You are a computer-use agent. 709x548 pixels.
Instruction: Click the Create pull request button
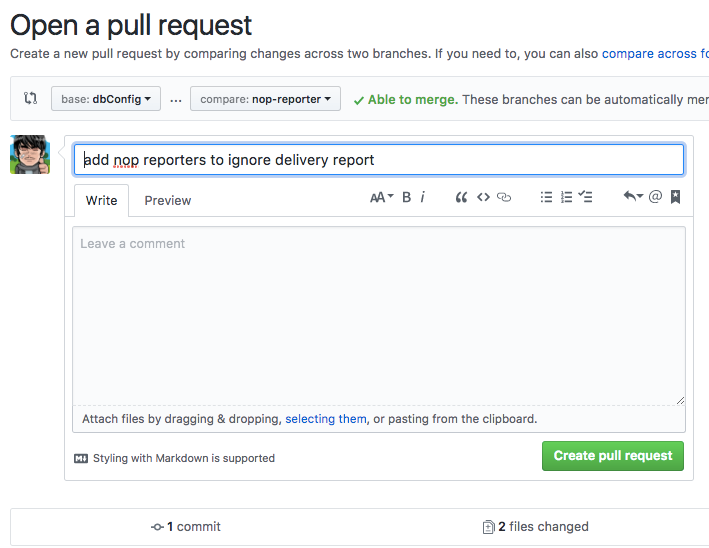tap(613, 456)
